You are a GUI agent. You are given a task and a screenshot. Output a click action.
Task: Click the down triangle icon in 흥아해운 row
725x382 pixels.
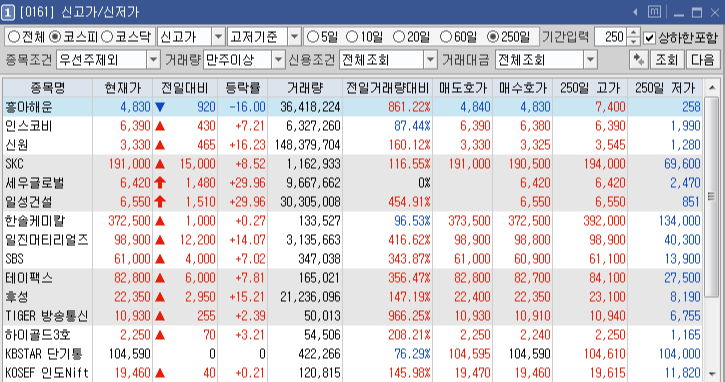(160, 107)
